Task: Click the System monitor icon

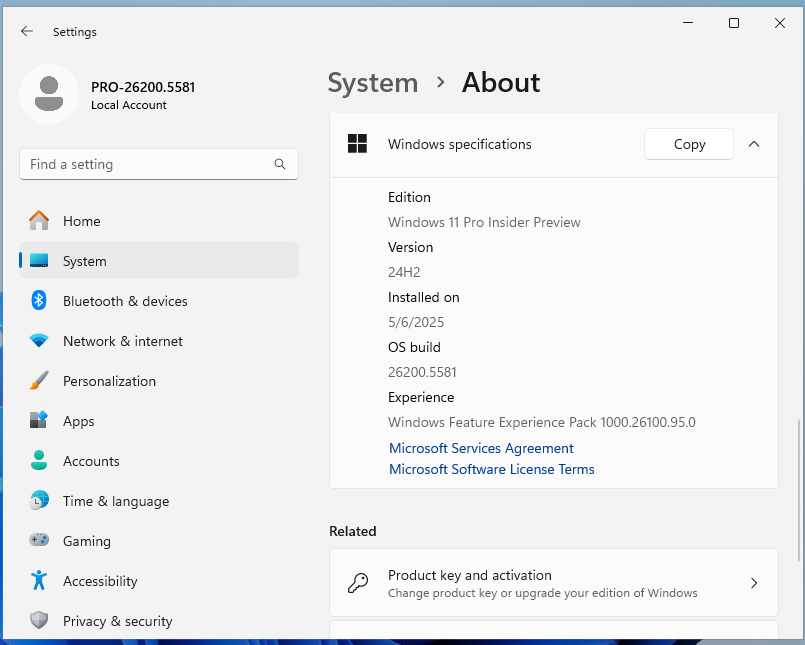Action: pos(39,261)
